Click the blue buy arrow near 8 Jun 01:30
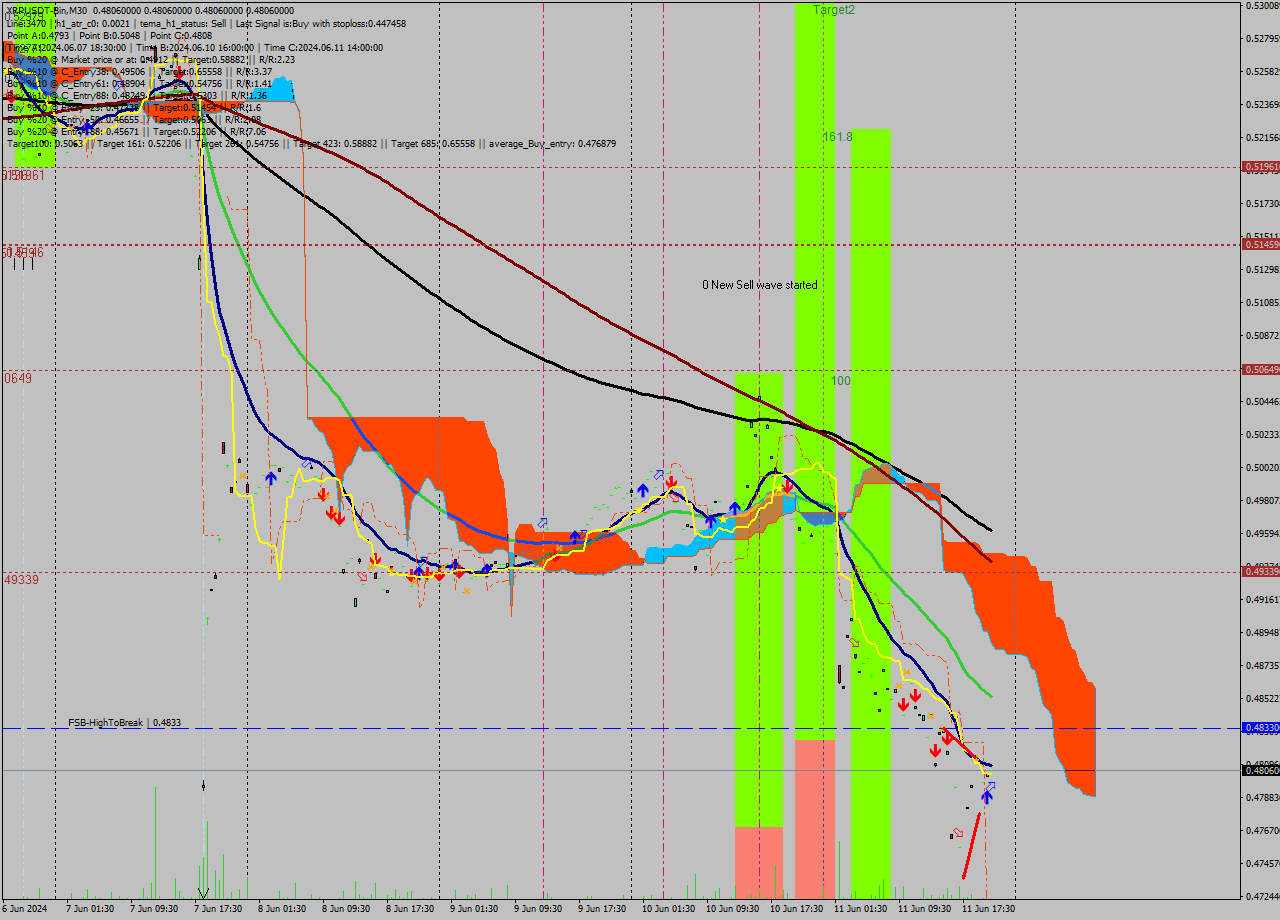 [270, 479]
